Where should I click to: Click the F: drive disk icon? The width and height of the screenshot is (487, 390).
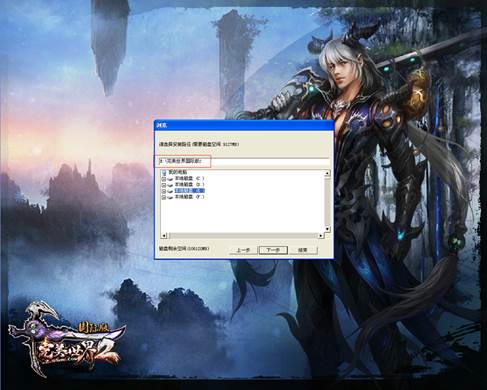coord(170,197)
